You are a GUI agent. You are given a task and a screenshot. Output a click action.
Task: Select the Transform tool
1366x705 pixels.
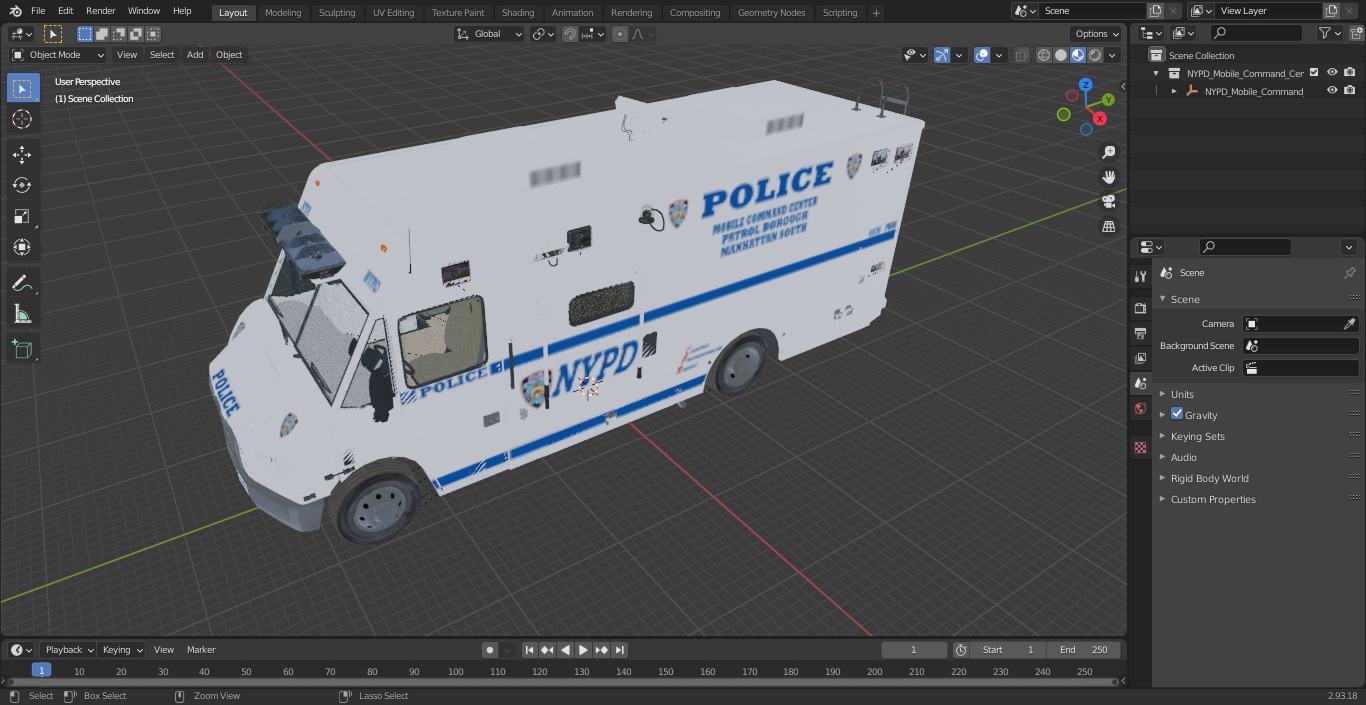click(22, 247)
